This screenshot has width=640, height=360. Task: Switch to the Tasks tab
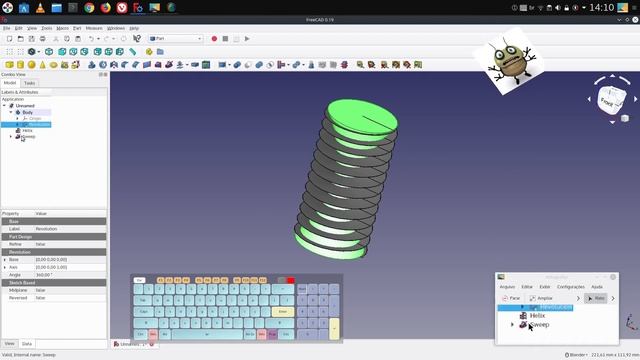coord(29,83)
